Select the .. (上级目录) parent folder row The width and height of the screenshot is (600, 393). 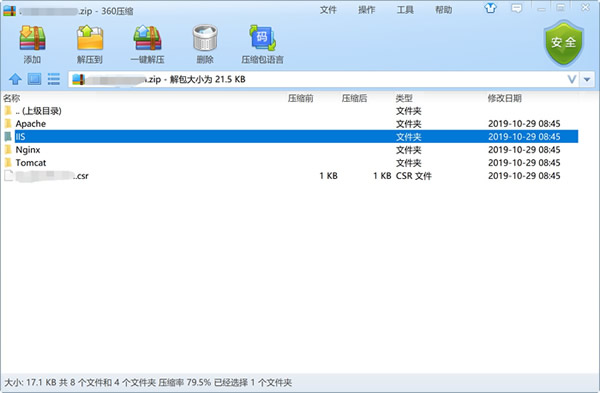(x=291, y=111)
